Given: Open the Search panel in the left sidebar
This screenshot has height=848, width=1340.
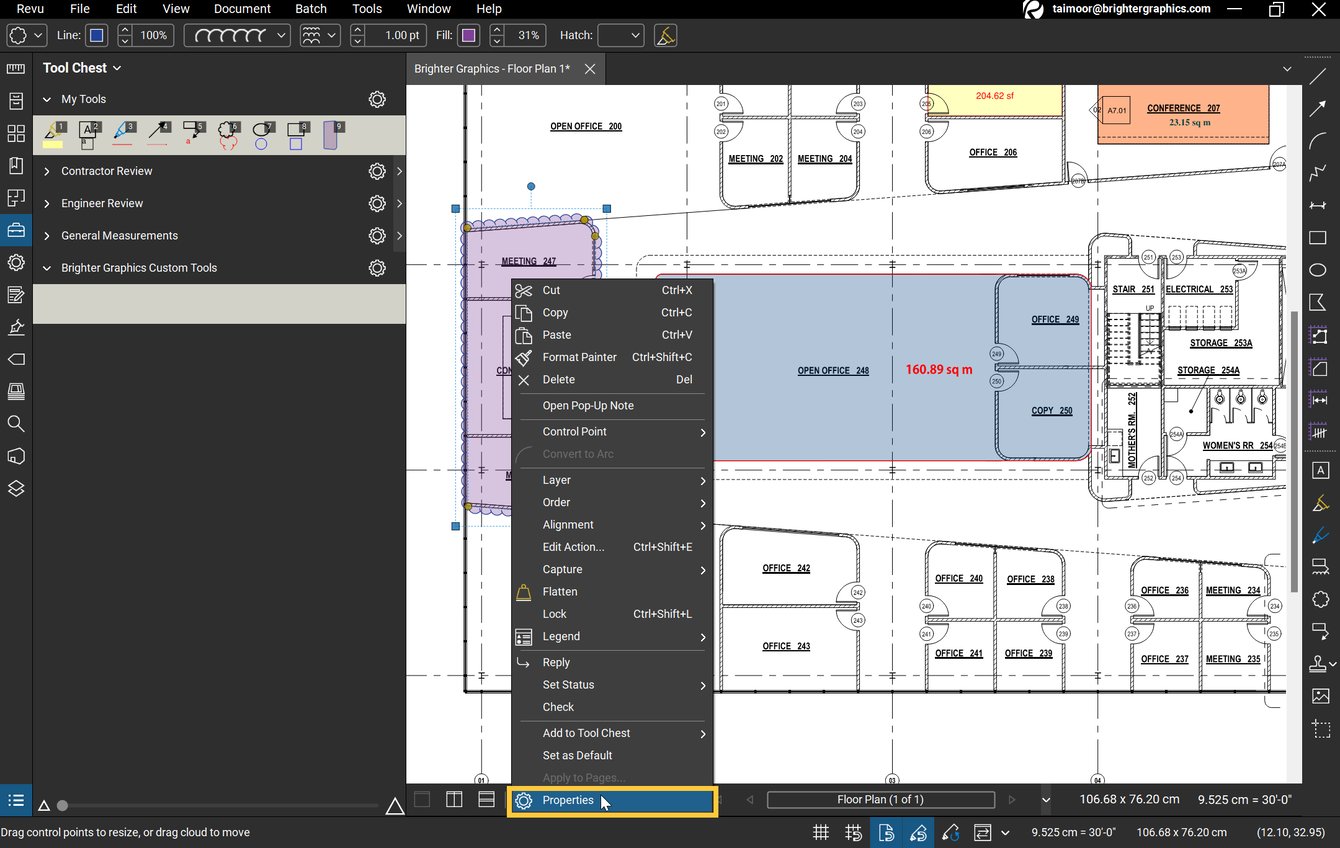Looking at the screenshot, I should [x=15, y=423].
